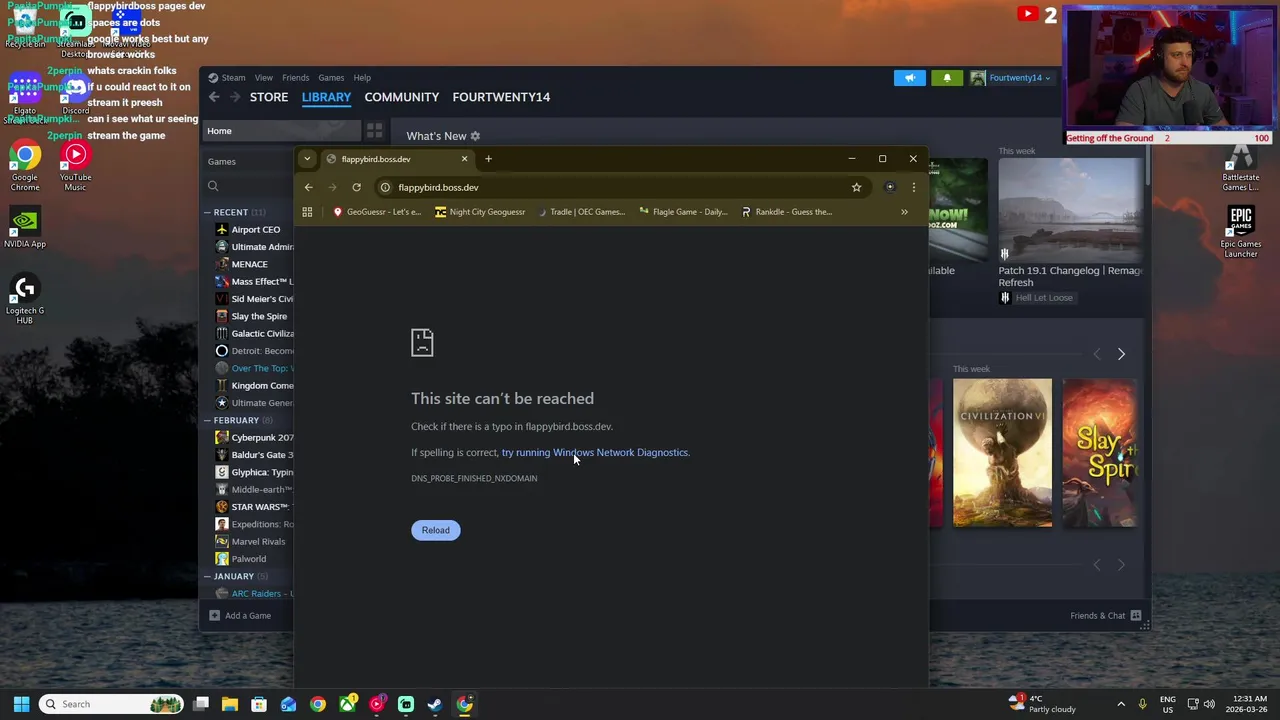Image resolution: width=1280 pixels, height=720 pixels.
Task: Open the Epic Games Launcher desktop shortcut
Action: (1241, 231)
